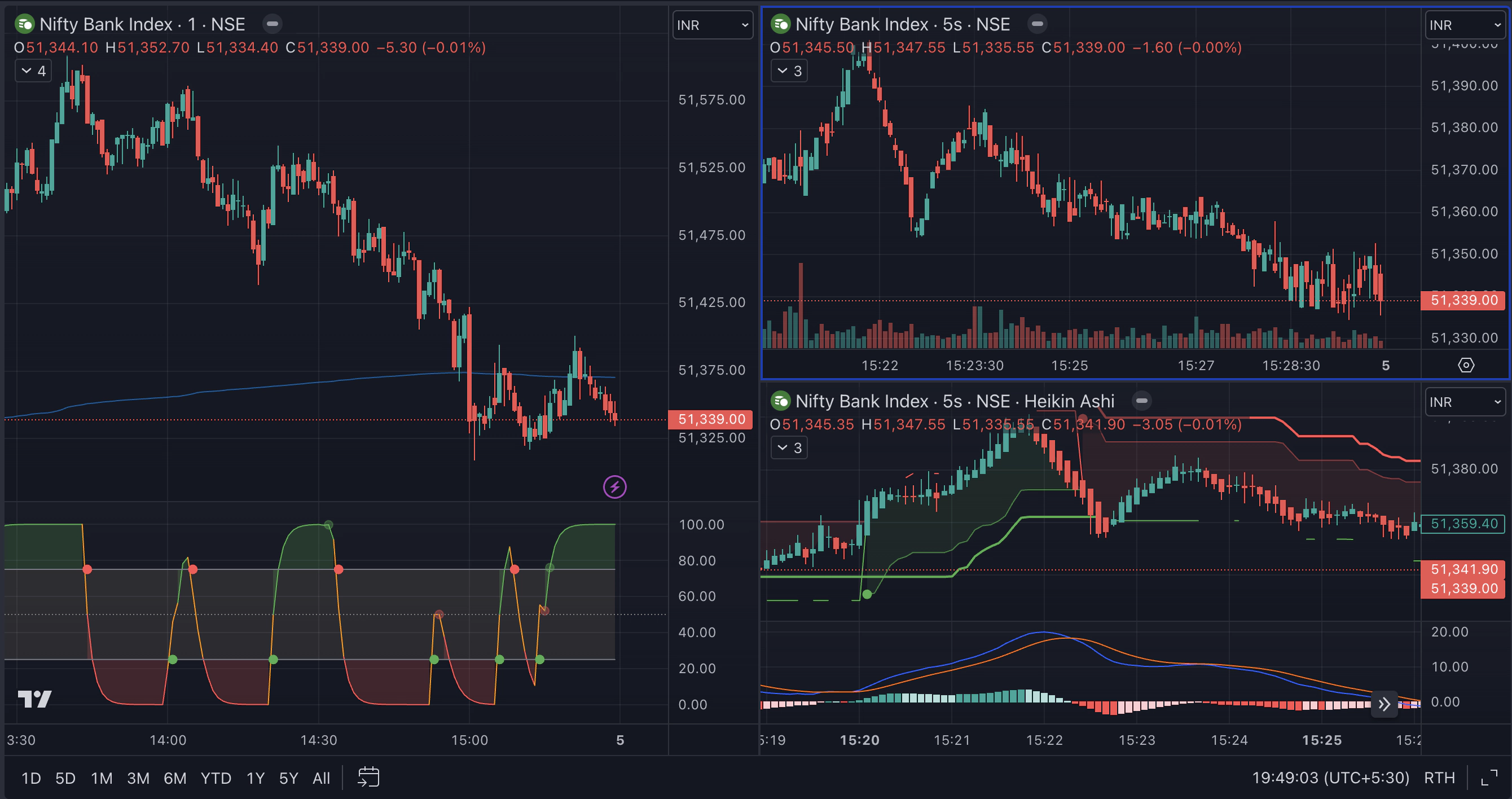Open INR currency dropdown on left chart

pos(712,25)
